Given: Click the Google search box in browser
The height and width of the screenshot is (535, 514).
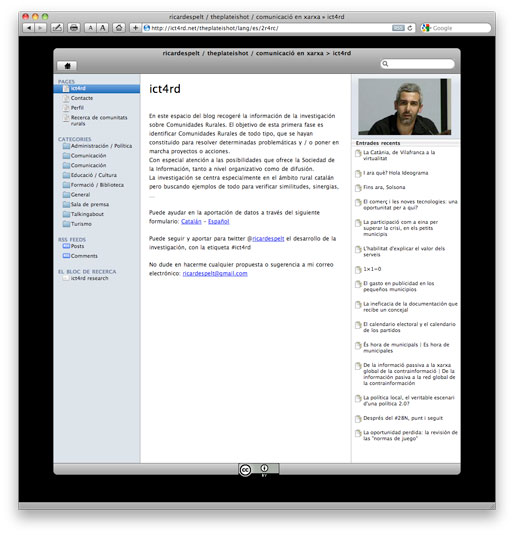Looking at the screenshot, I should click(x=456, y=28).
